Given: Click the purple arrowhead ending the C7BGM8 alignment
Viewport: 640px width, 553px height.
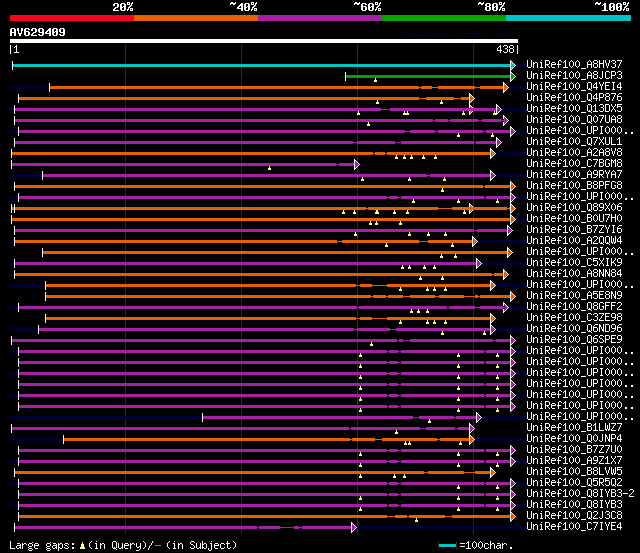Looking at the screenshot, I should (357, 164).
